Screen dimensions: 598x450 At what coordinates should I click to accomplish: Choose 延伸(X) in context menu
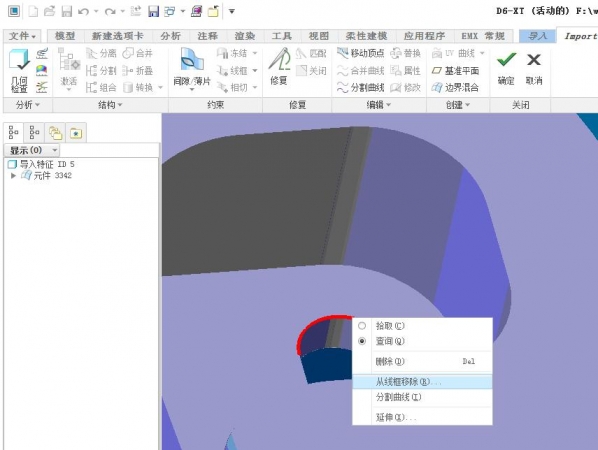coord(422,417)
